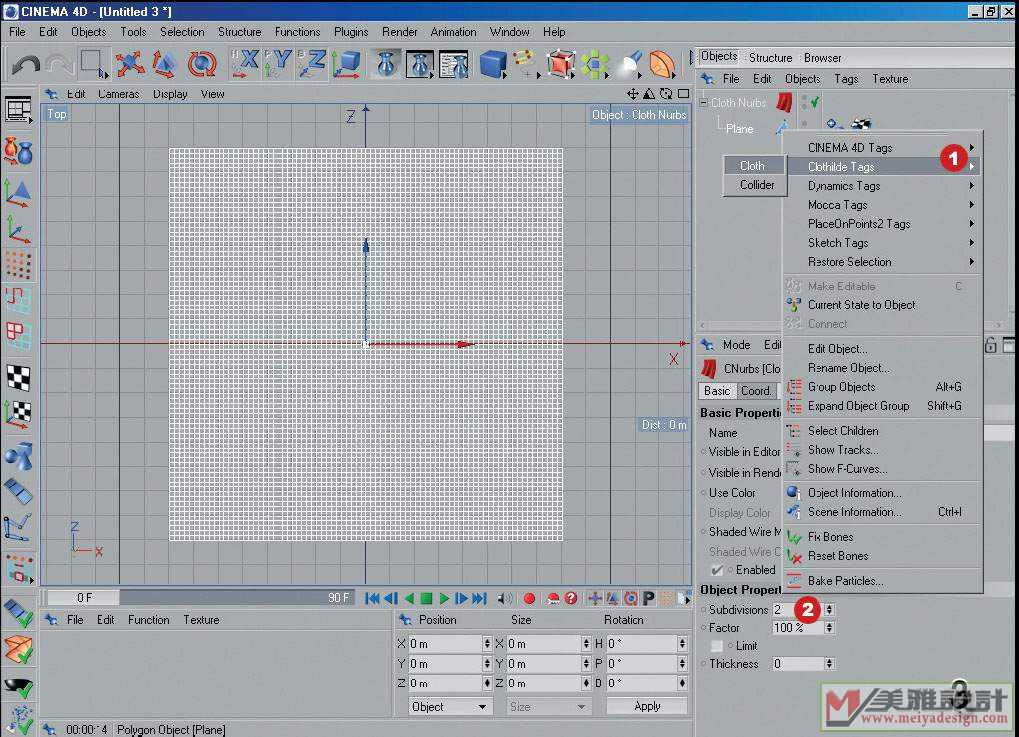The height and width of the screenshot is (737, 1019).
Task: Toggle the Z axis lock
Action: 313,64
